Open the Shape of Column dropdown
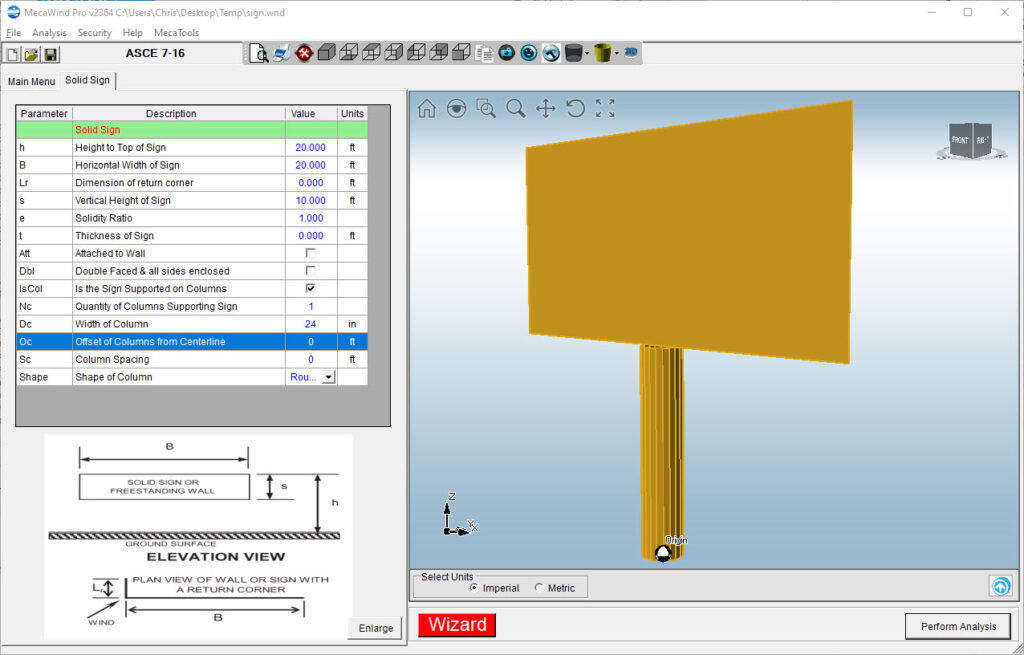This screenshot has height=655, width=1024. 328,377
